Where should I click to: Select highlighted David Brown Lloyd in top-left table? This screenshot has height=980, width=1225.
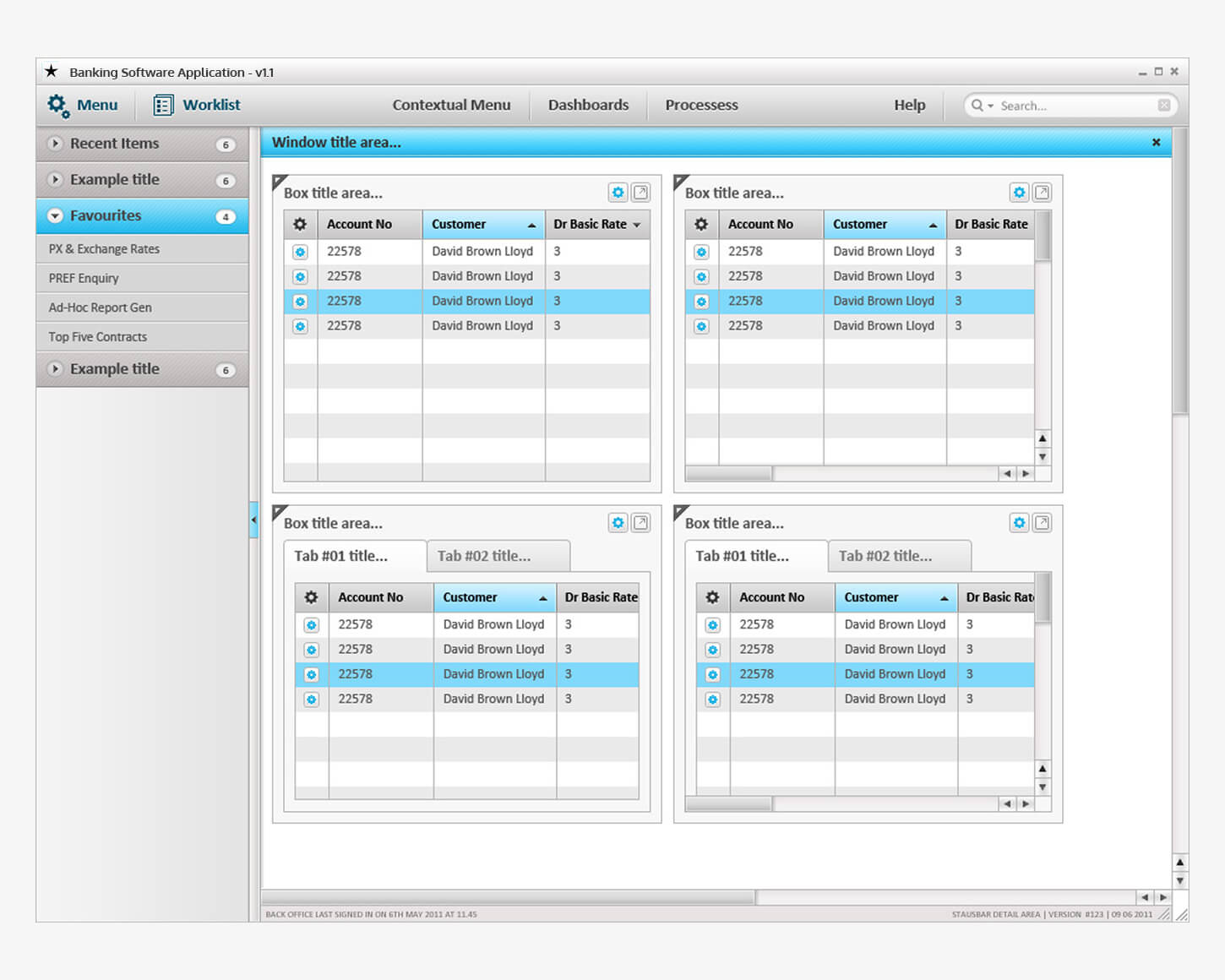coord(482,301)
